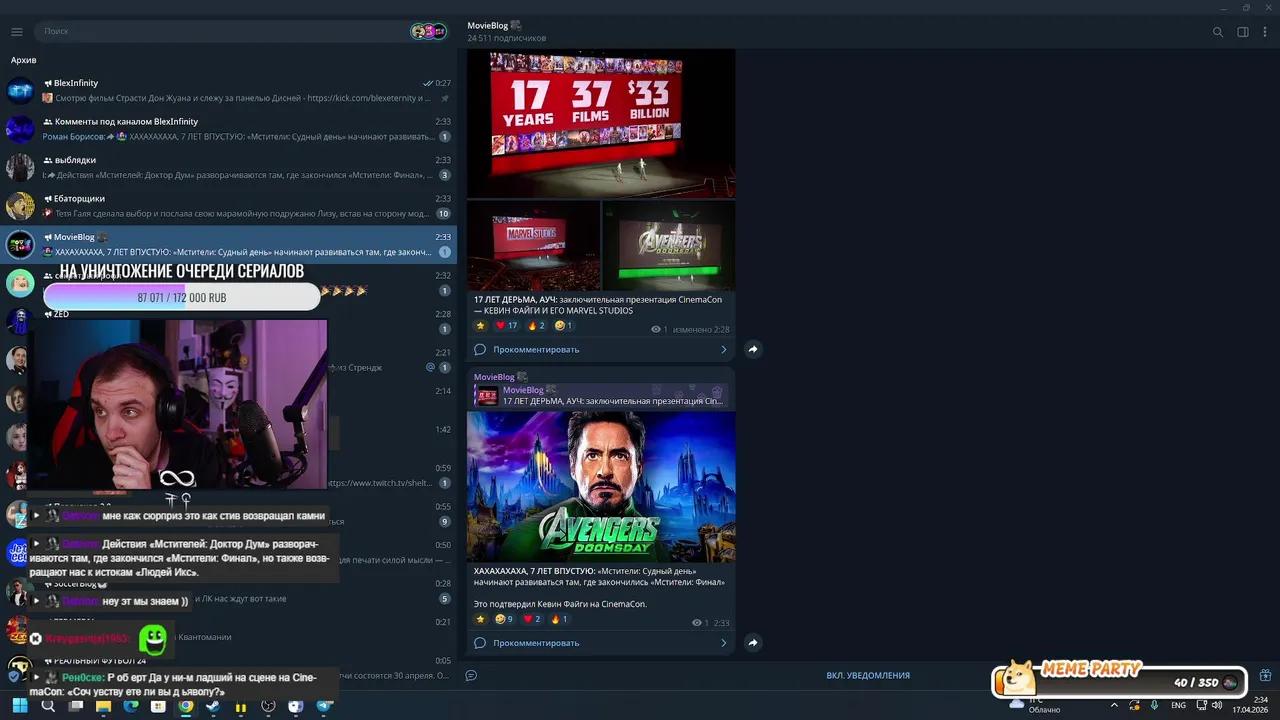Search within the MovieBlog channel

(x=1218, y=32)
